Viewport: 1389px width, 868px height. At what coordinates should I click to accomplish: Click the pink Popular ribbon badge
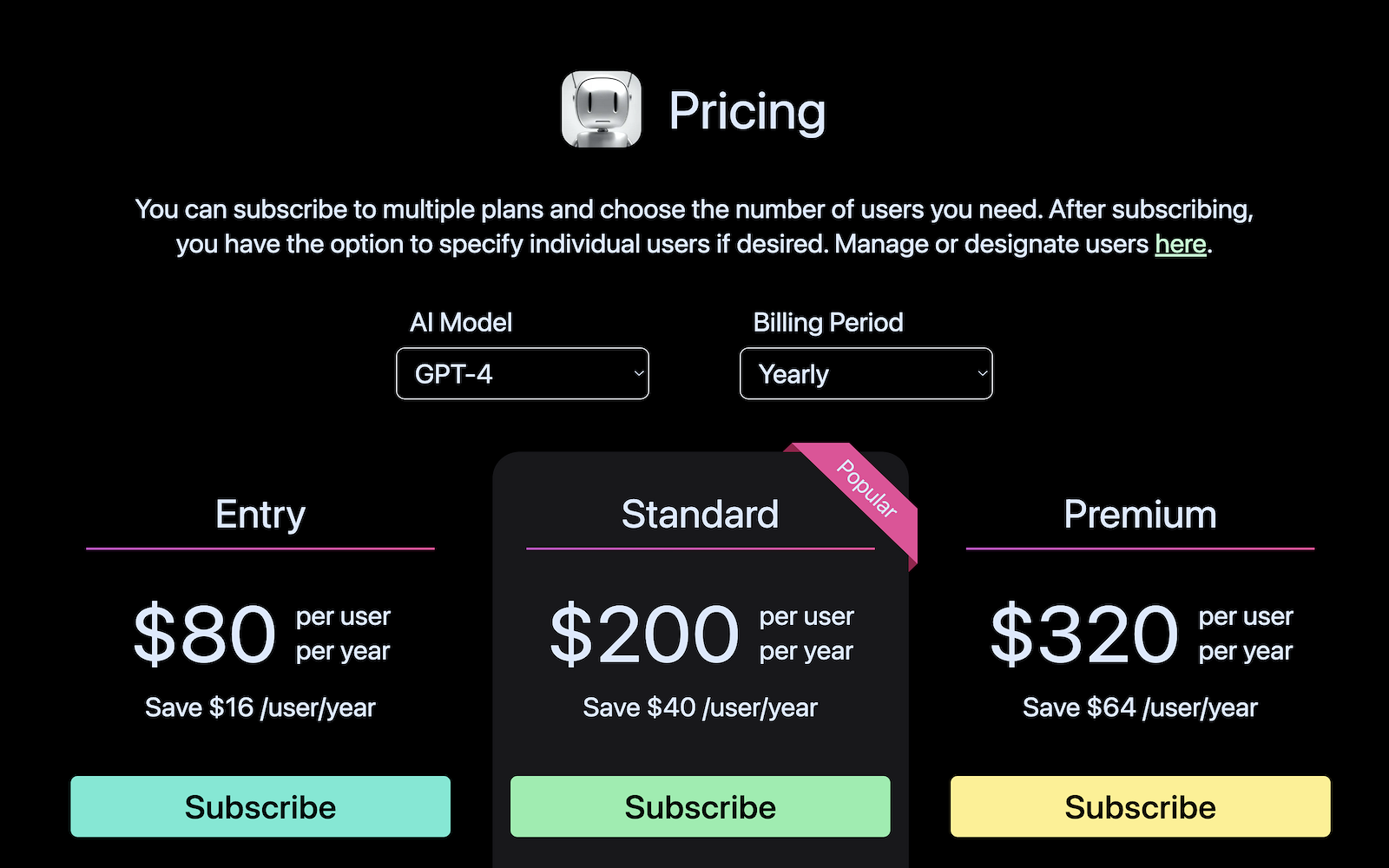[867, 490]
